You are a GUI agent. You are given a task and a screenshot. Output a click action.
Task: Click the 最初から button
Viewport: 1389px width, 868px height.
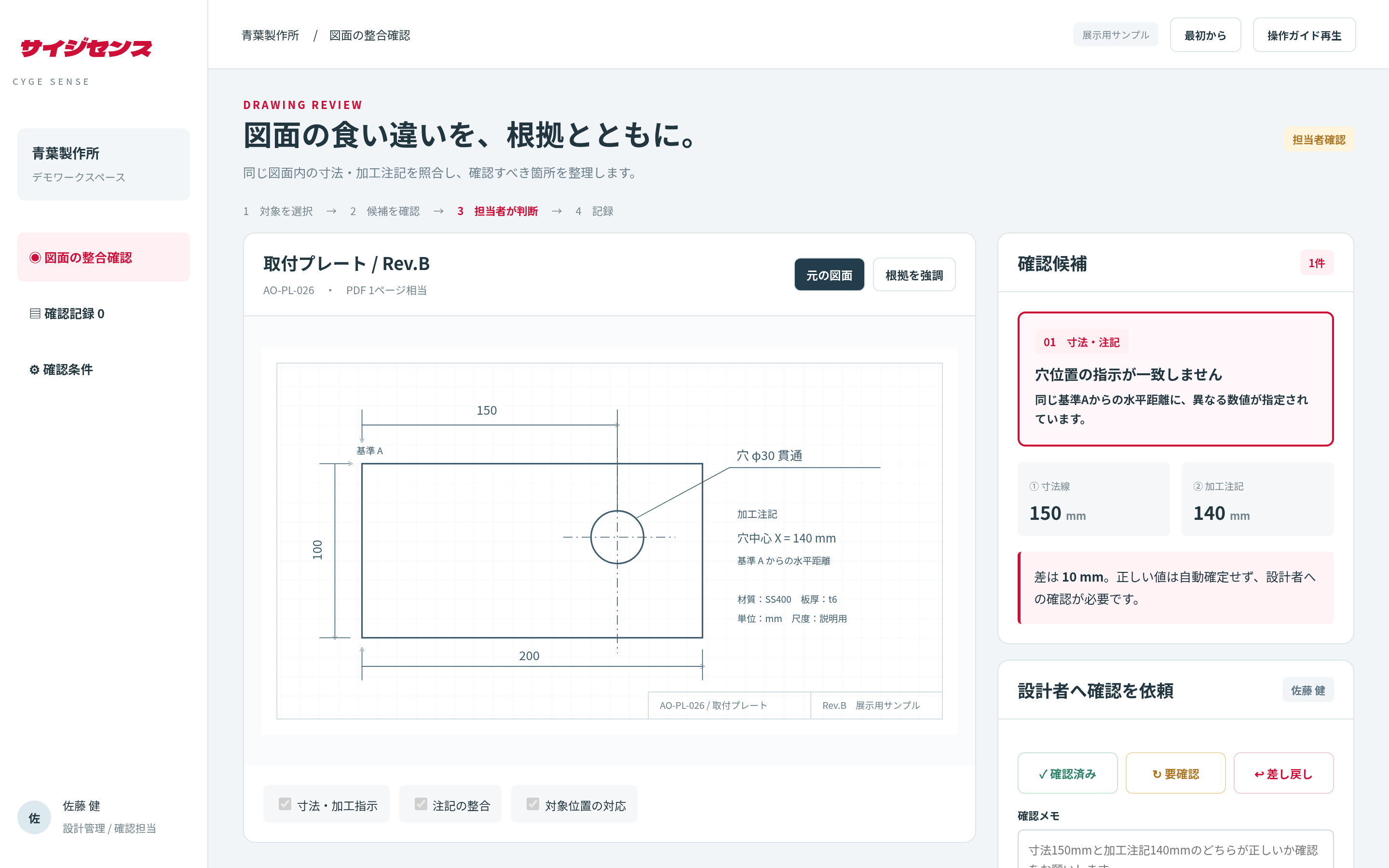pyautogui.click(x=1205, y=35)
